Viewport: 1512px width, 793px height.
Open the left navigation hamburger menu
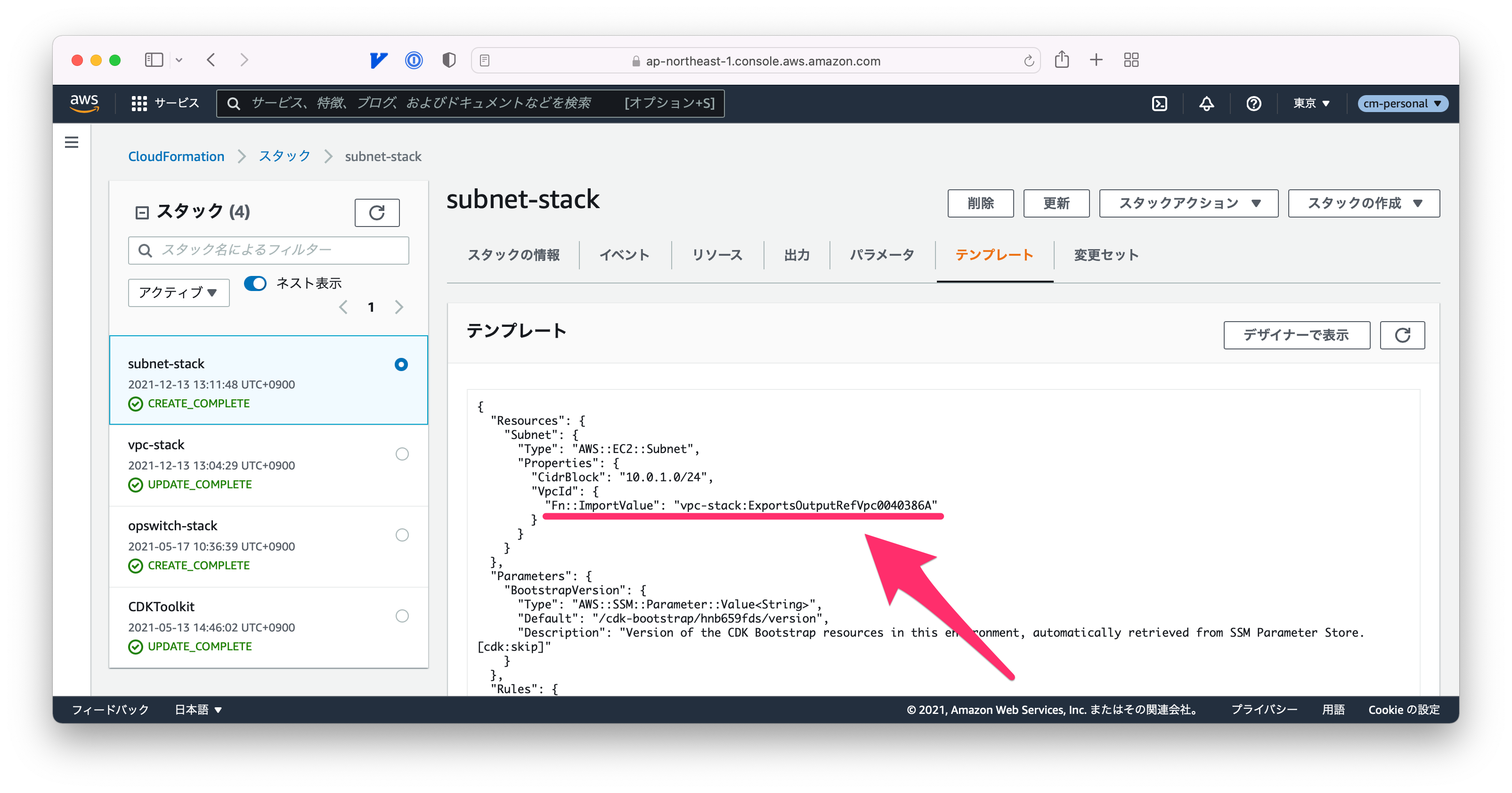pos(71,143)
